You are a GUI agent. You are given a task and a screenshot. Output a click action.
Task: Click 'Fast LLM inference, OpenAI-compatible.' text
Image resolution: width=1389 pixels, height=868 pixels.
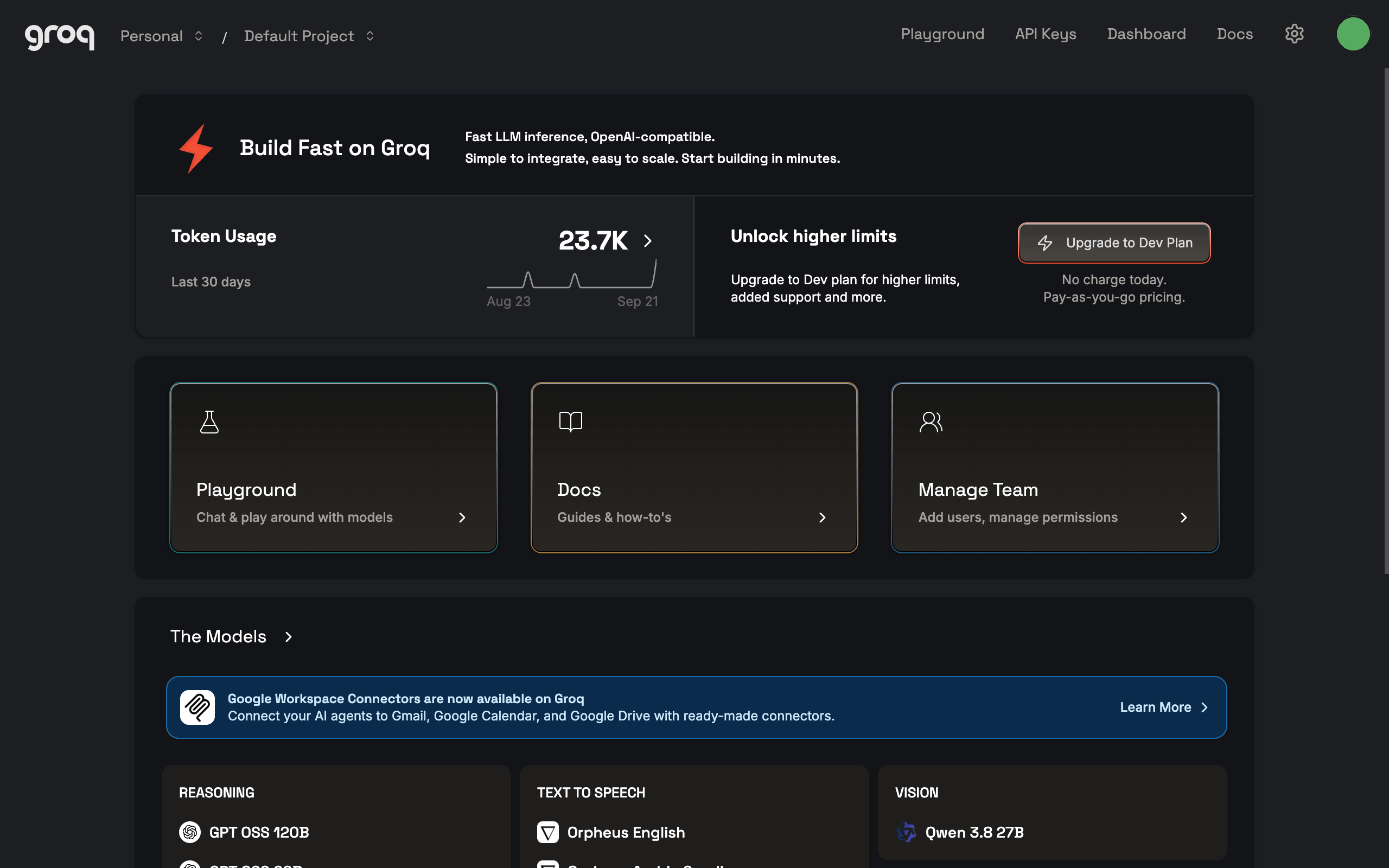[590, 137]
